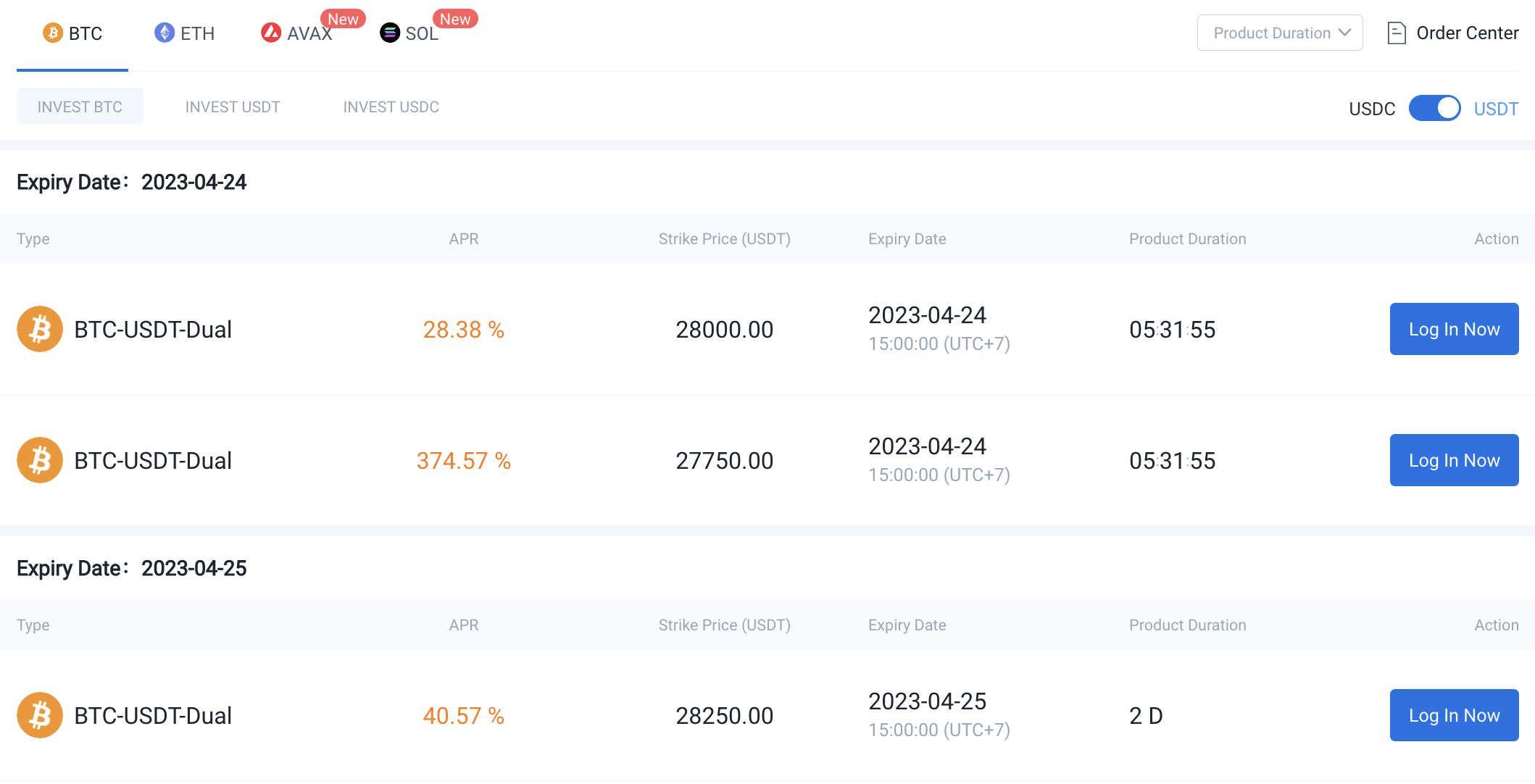Click the New badge on SOL
Viewport: 1535px width, 784px height.
pyautogui.click(x=455, y=19)
